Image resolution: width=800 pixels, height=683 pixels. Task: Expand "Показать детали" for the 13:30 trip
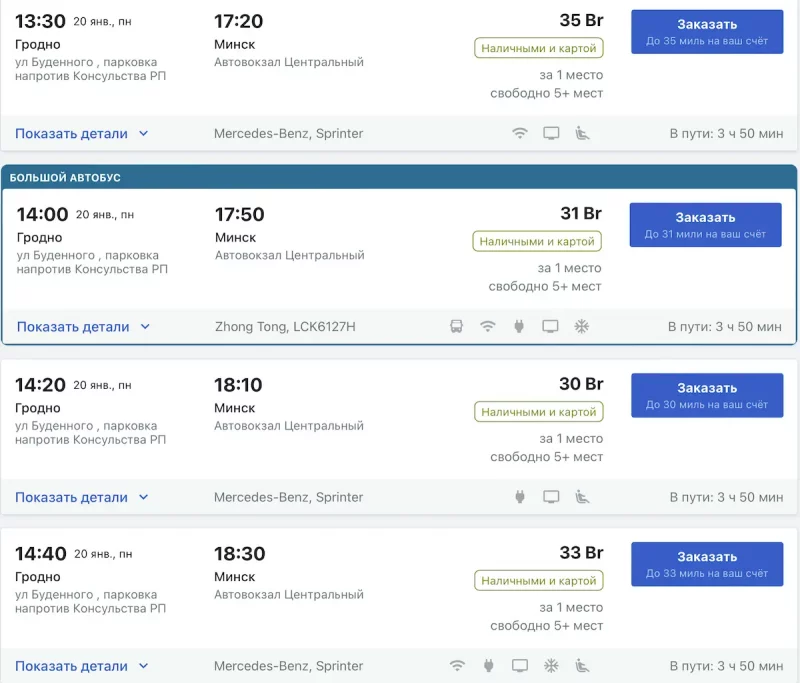tap(81, 134)
